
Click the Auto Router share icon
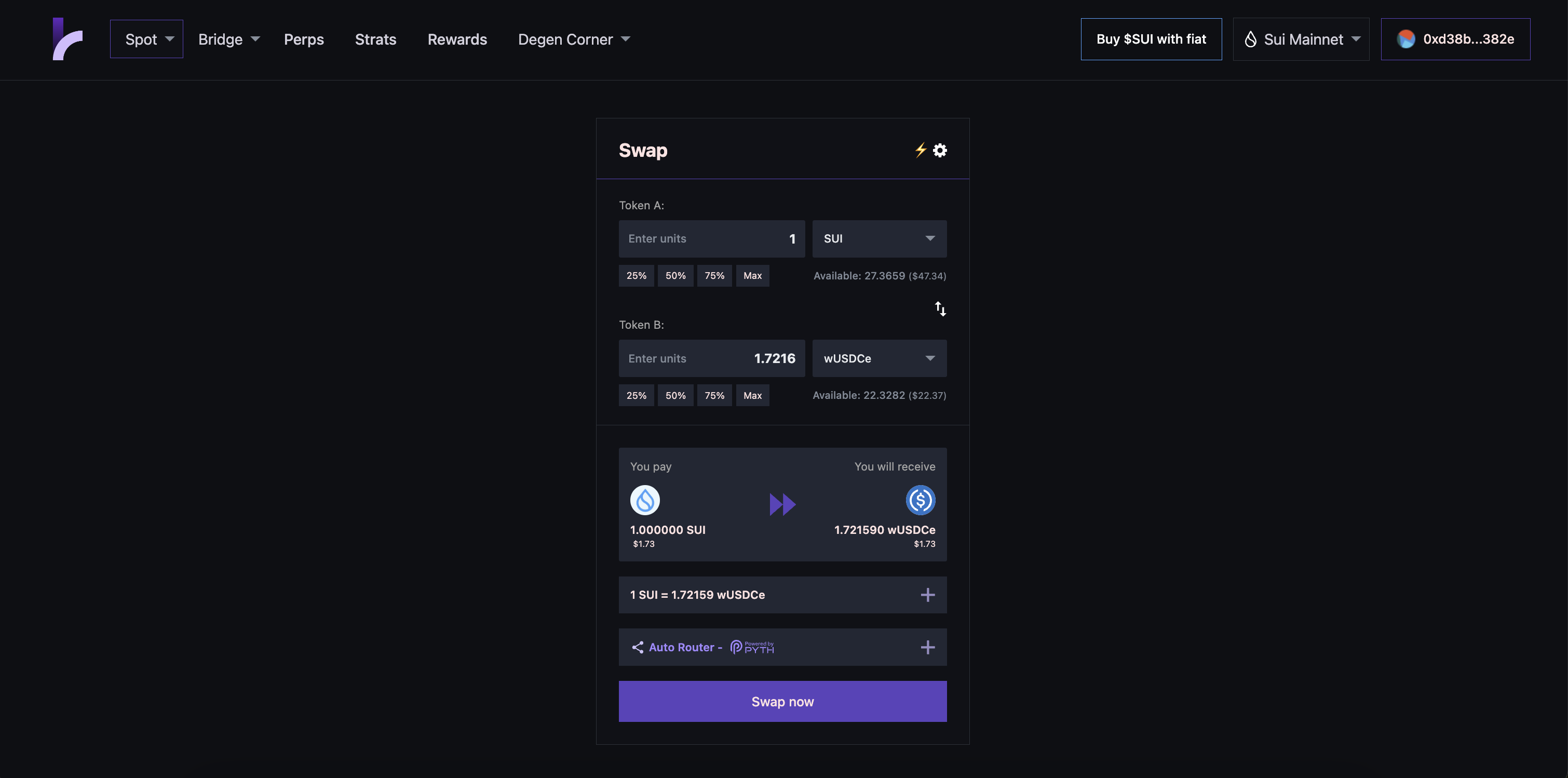pos(637,647)
